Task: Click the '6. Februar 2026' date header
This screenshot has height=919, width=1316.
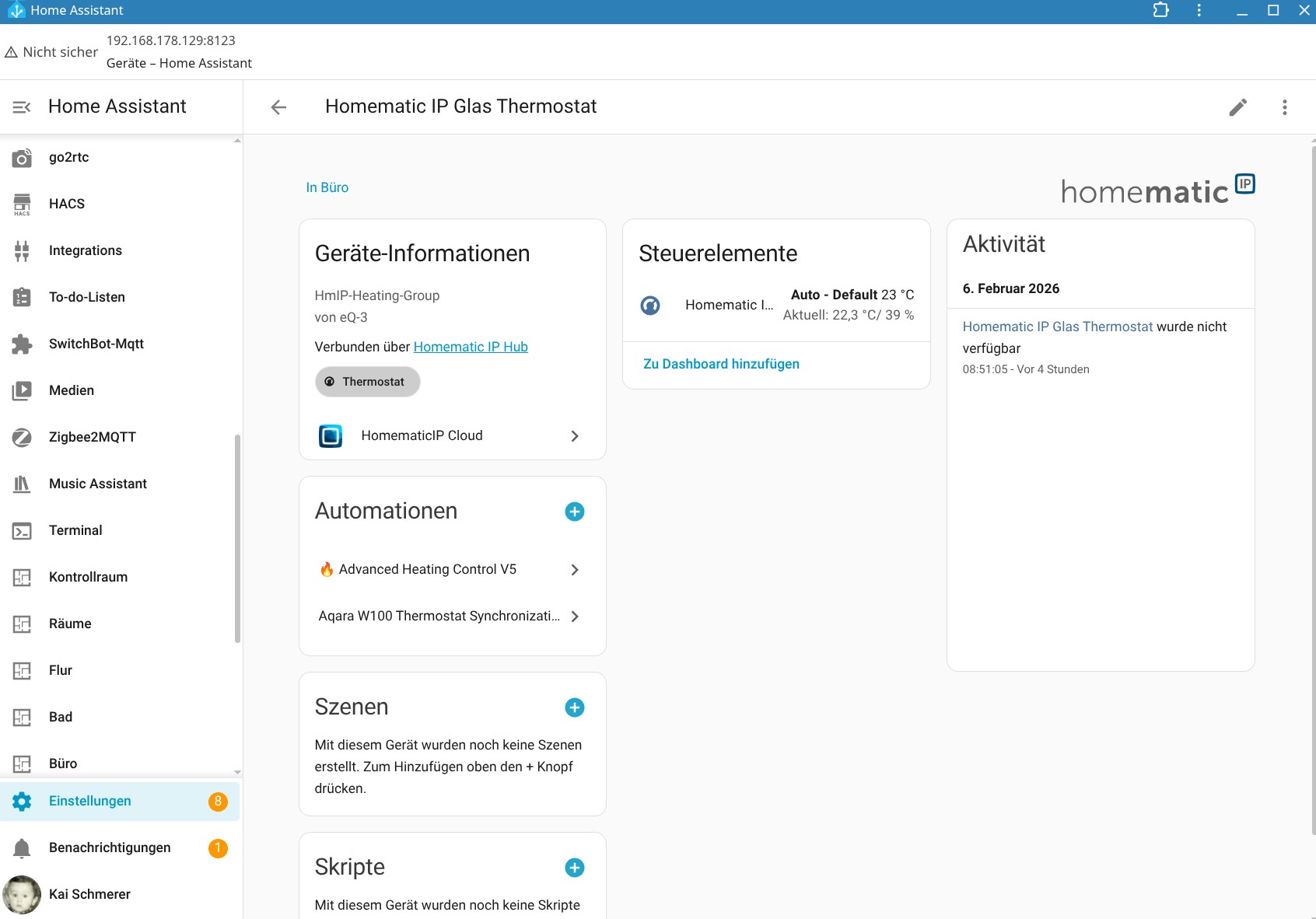Action: (1011, 288)
